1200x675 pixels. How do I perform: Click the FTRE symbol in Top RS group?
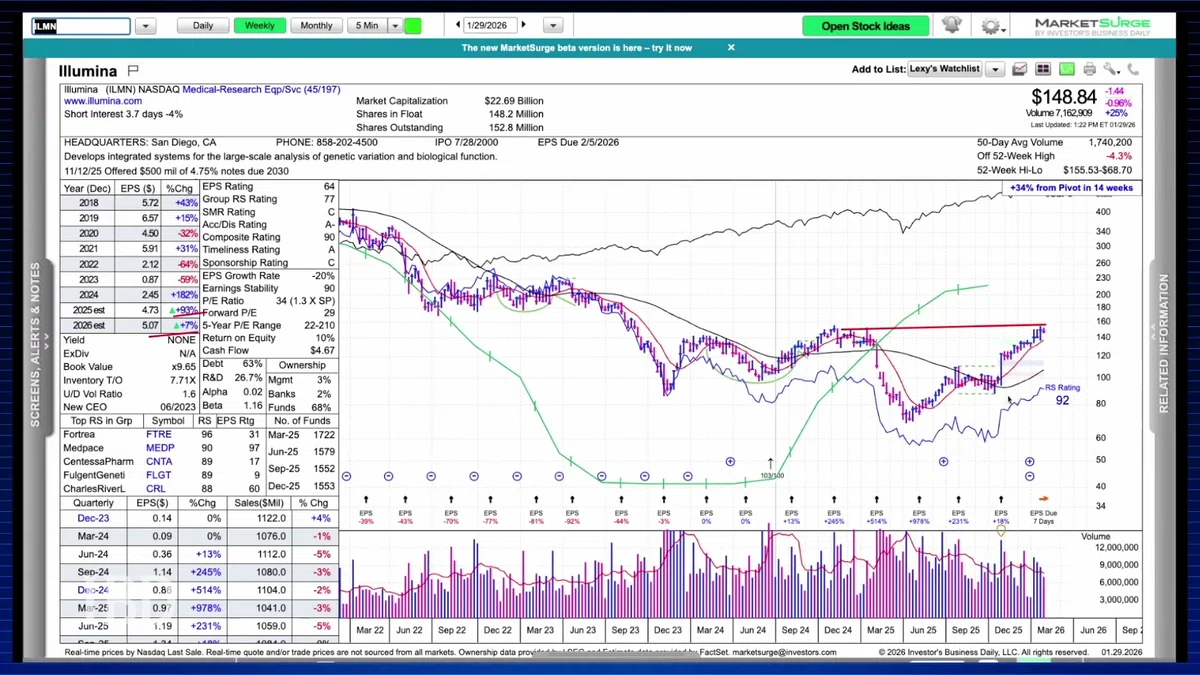coord(158,435)
